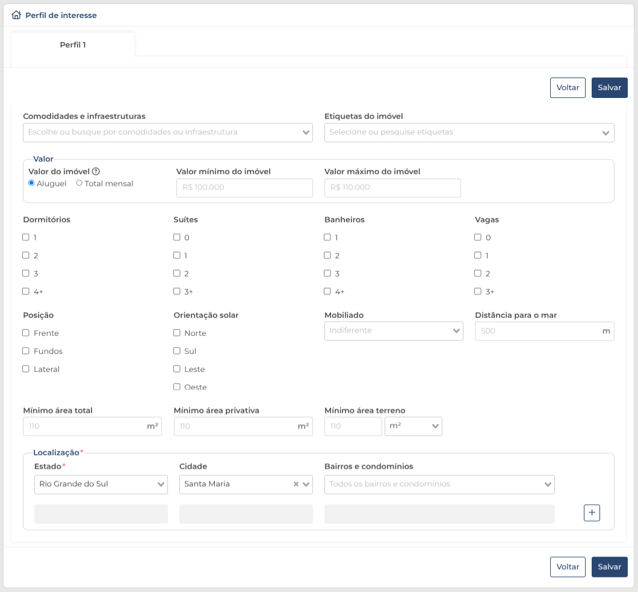The width and height of the screenshot is (638, 592).
Task: Open the Perfil 1 tab
Action: (x=73, y=45)
